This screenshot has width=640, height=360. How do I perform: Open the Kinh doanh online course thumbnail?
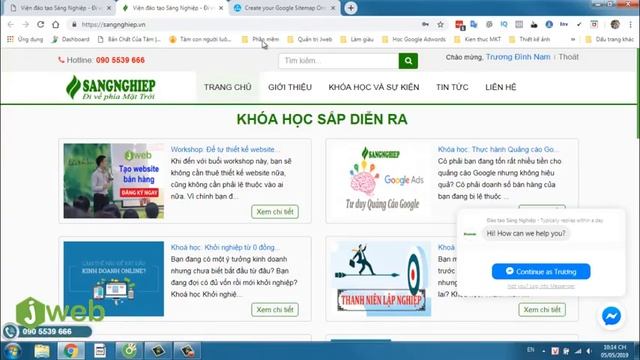click(x=114, y=279)
